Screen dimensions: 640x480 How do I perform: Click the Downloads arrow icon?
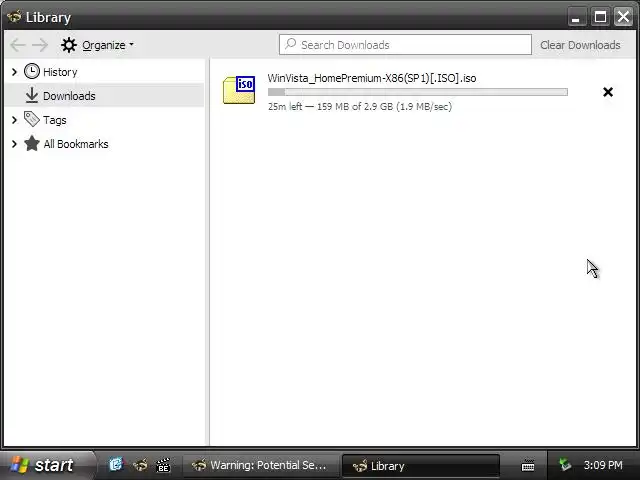coord(32,95)
